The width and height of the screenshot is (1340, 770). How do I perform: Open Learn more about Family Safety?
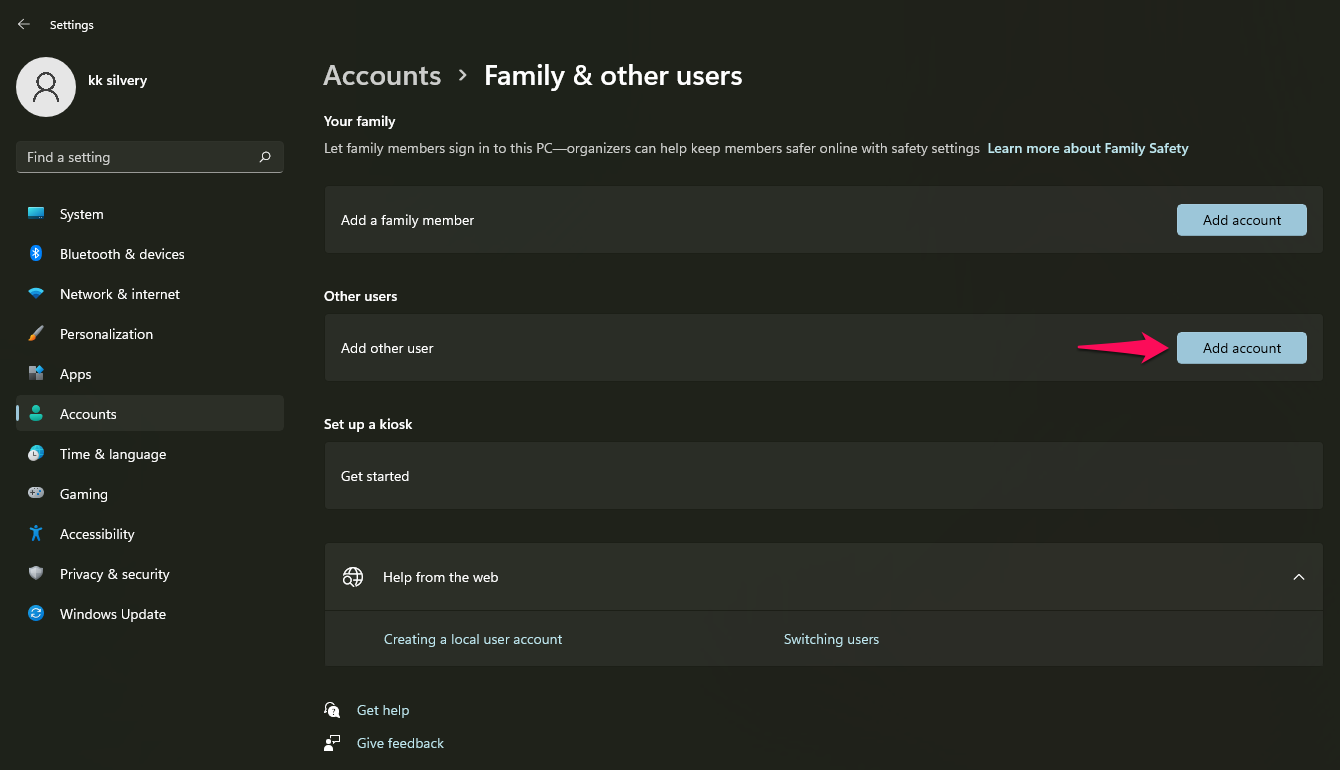tap(1087, 147)
